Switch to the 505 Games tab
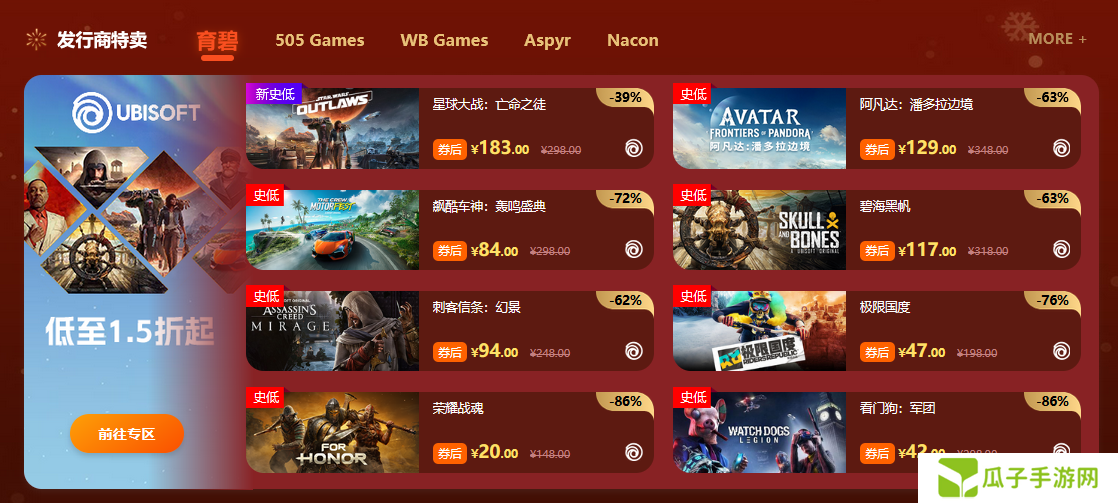 [319, 41]
